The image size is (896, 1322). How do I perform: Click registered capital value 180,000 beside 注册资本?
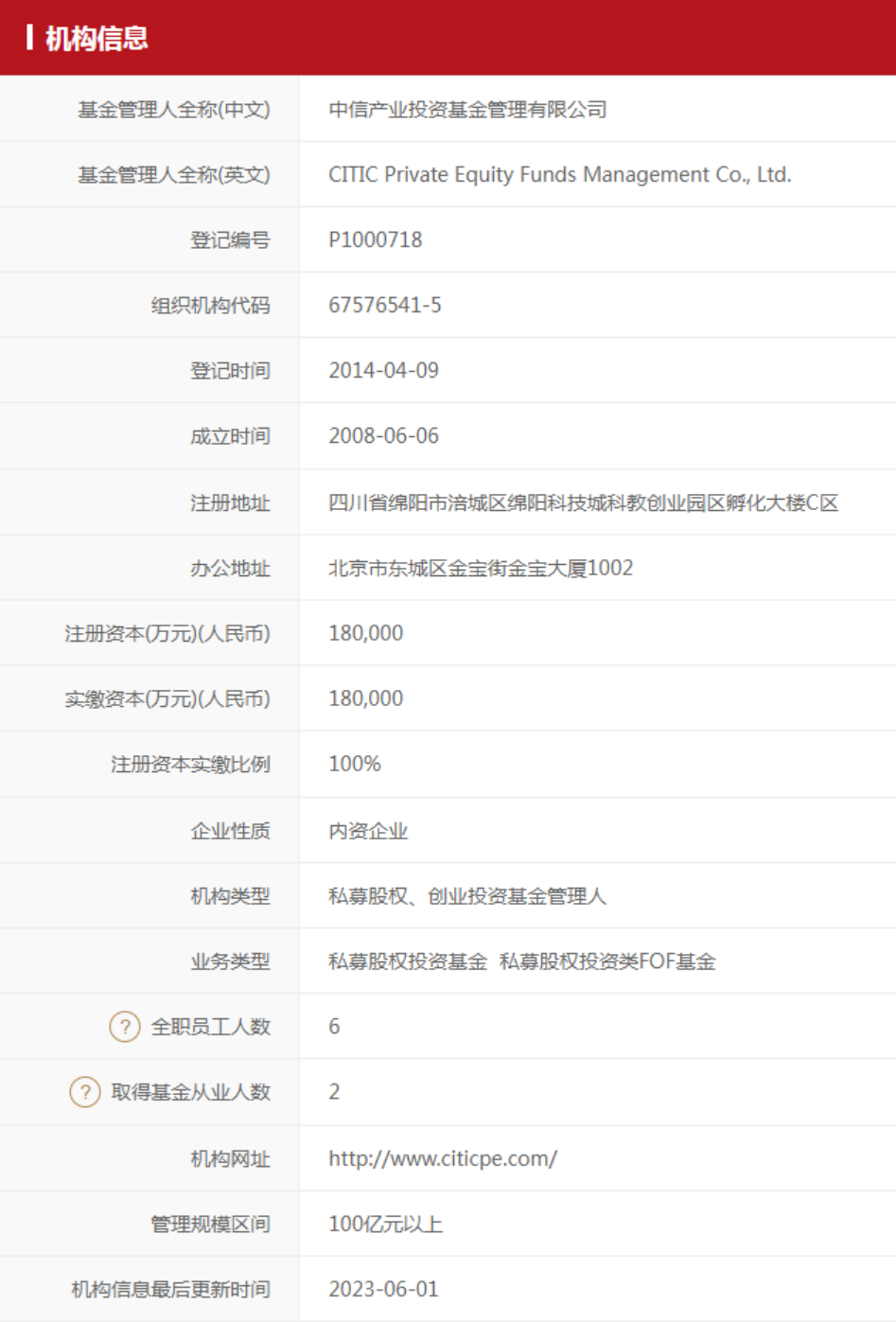pyautogui.click(x=366, y=633)
